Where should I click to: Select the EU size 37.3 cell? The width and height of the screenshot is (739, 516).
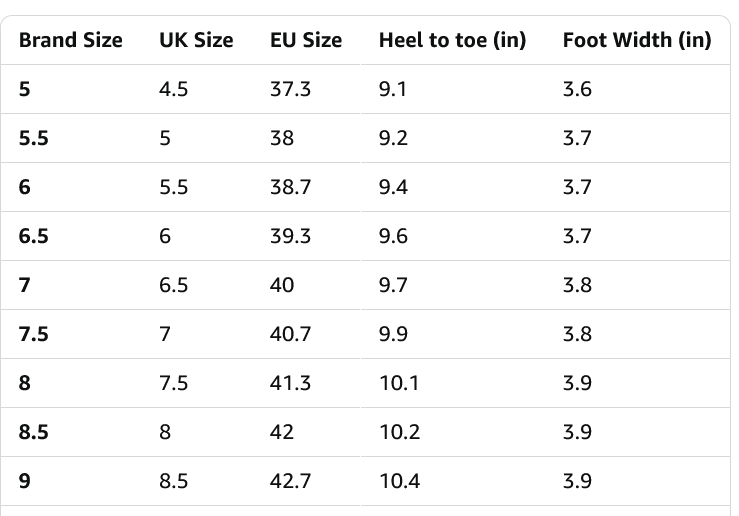coord(290,89)
